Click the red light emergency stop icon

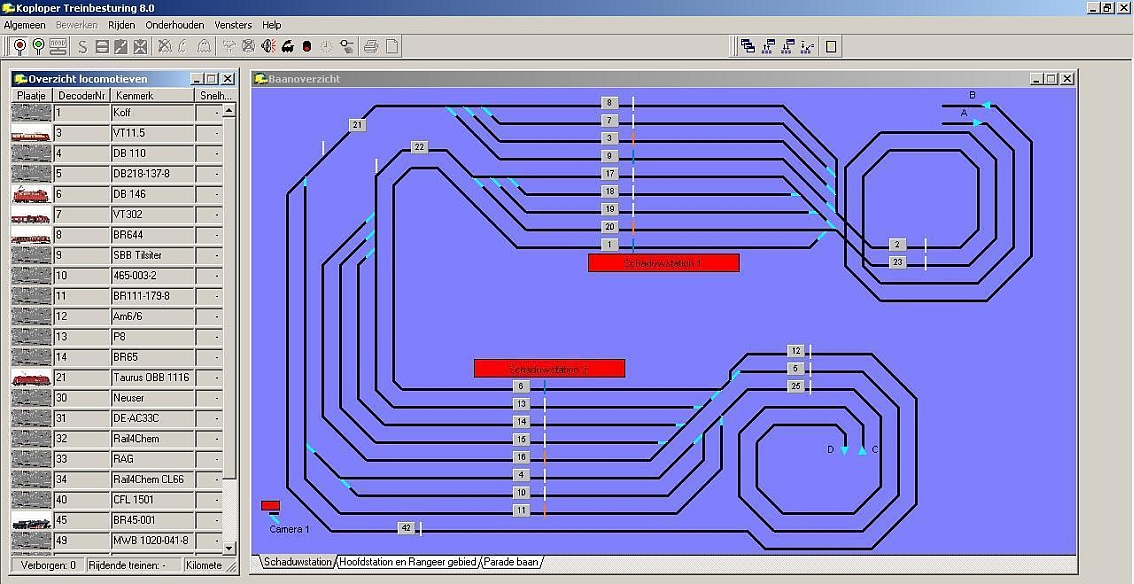(307, 47)
